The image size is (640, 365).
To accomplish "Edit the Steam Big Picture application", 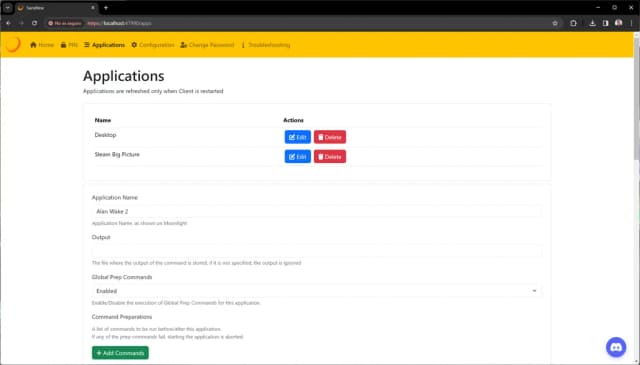I will (298, 157).
